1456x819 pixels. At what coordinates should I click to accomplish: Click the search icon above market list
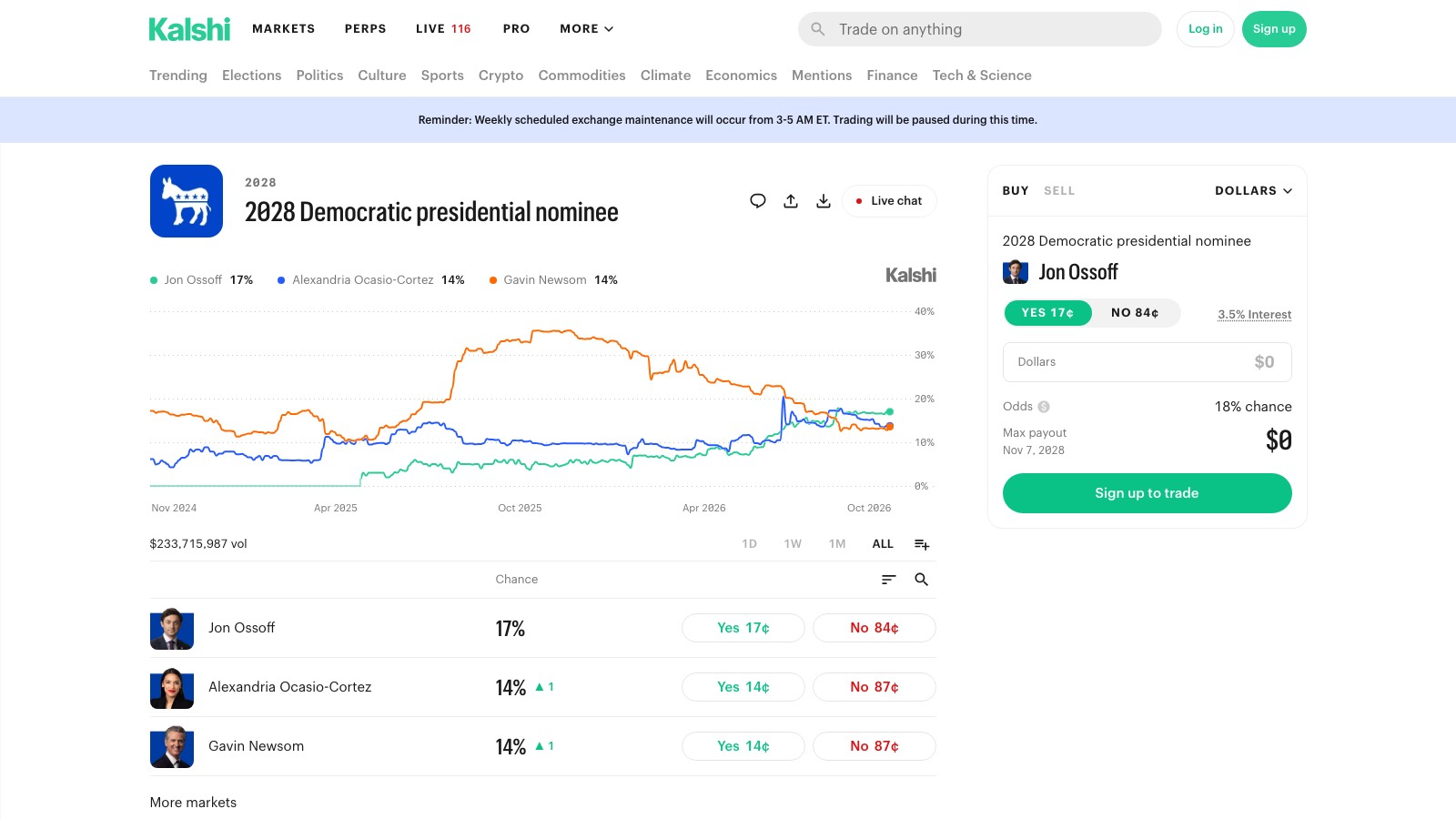921,580
